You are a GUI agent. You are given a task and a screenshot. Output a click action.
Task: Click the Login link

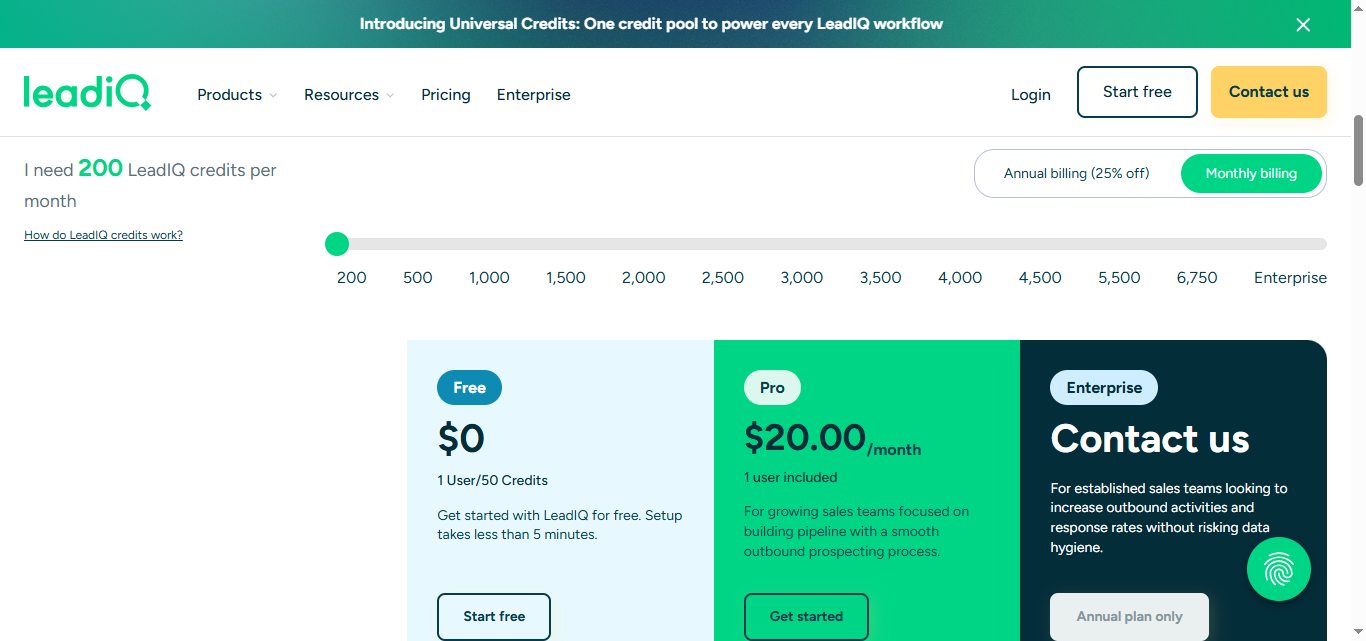(x=1031, y=94)
